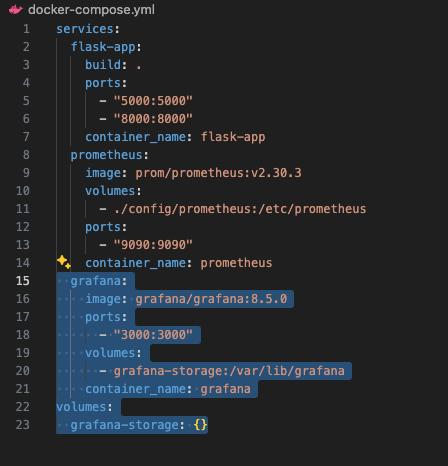Viewport: 448px width, 466px height.
Task: Click the grafana-storage:/var/lib/grafana volume entry
Action: 229,371
